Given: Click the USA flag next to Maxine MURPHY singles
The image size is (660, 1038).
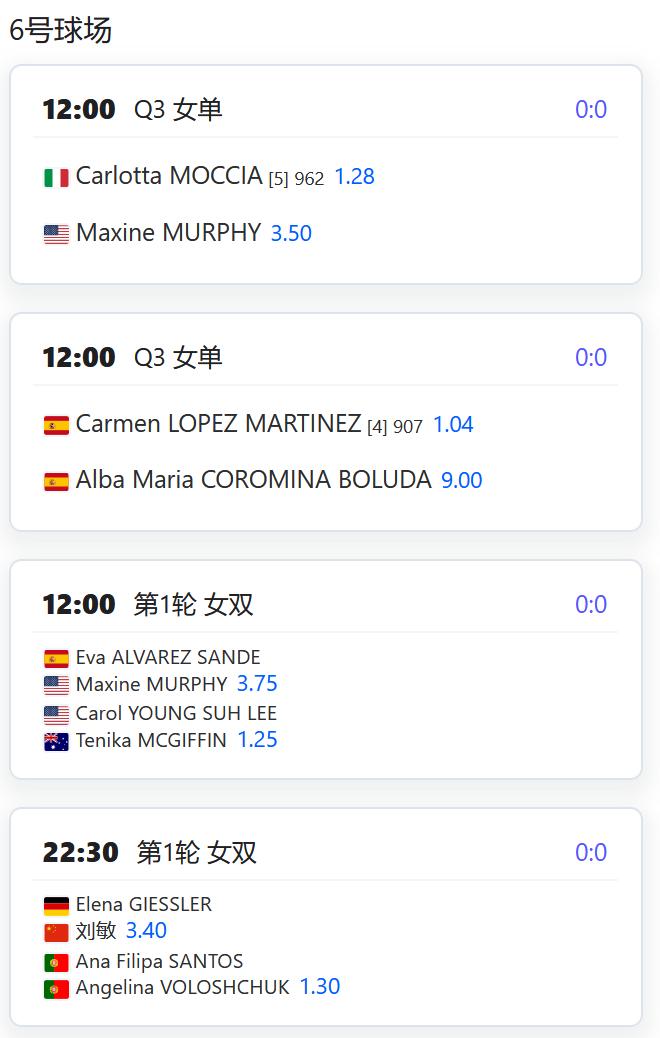Looking at the screenshot, I should coord(56,234).
